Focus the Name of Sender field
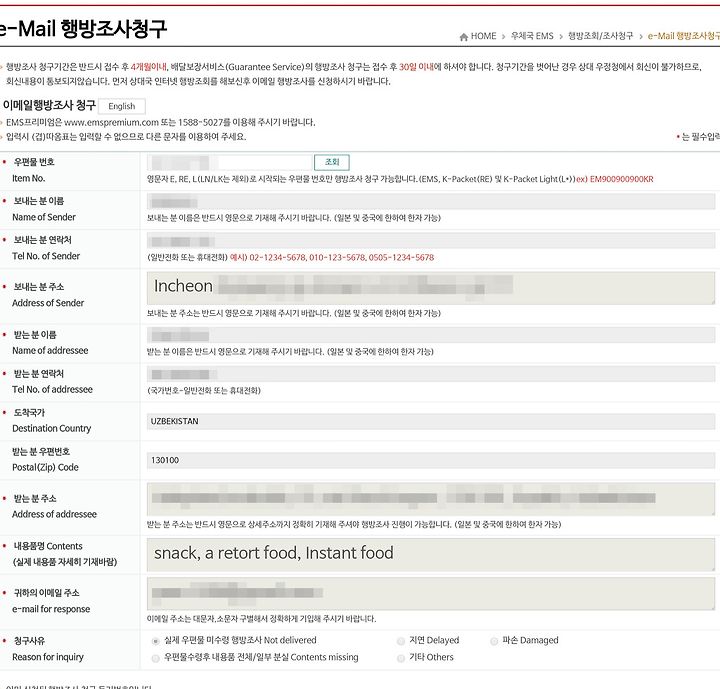The image size is (720, 689). (431, 202)
